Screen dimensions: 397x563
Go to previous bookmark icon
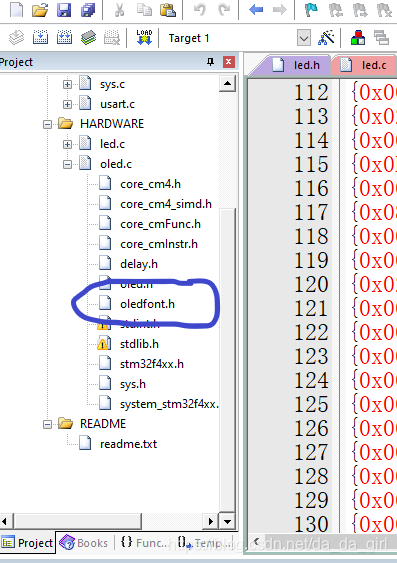tap(335, 9)
